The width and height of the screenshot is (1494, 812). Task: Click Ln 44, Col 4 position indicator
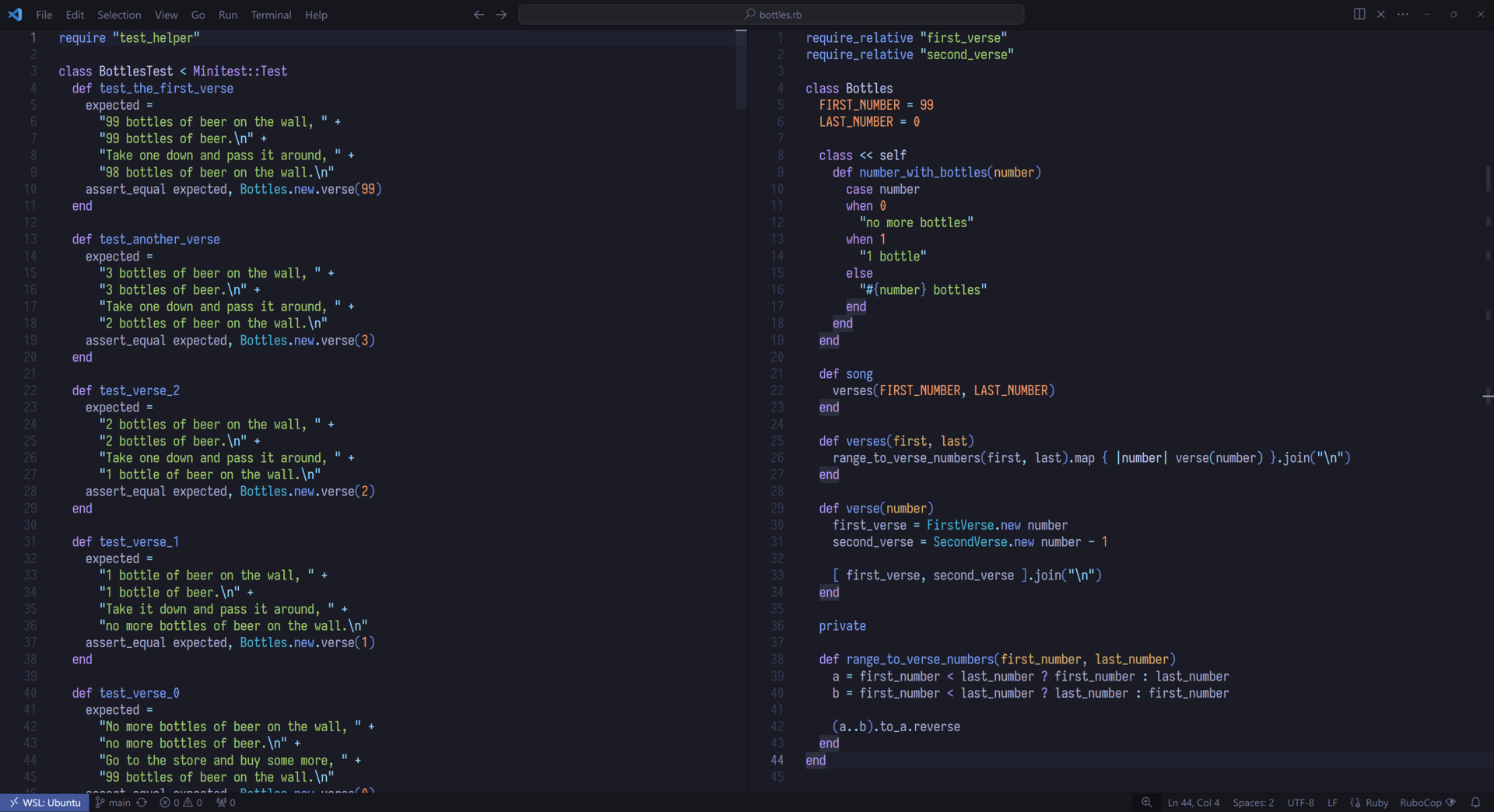[x=1194, y=803]
